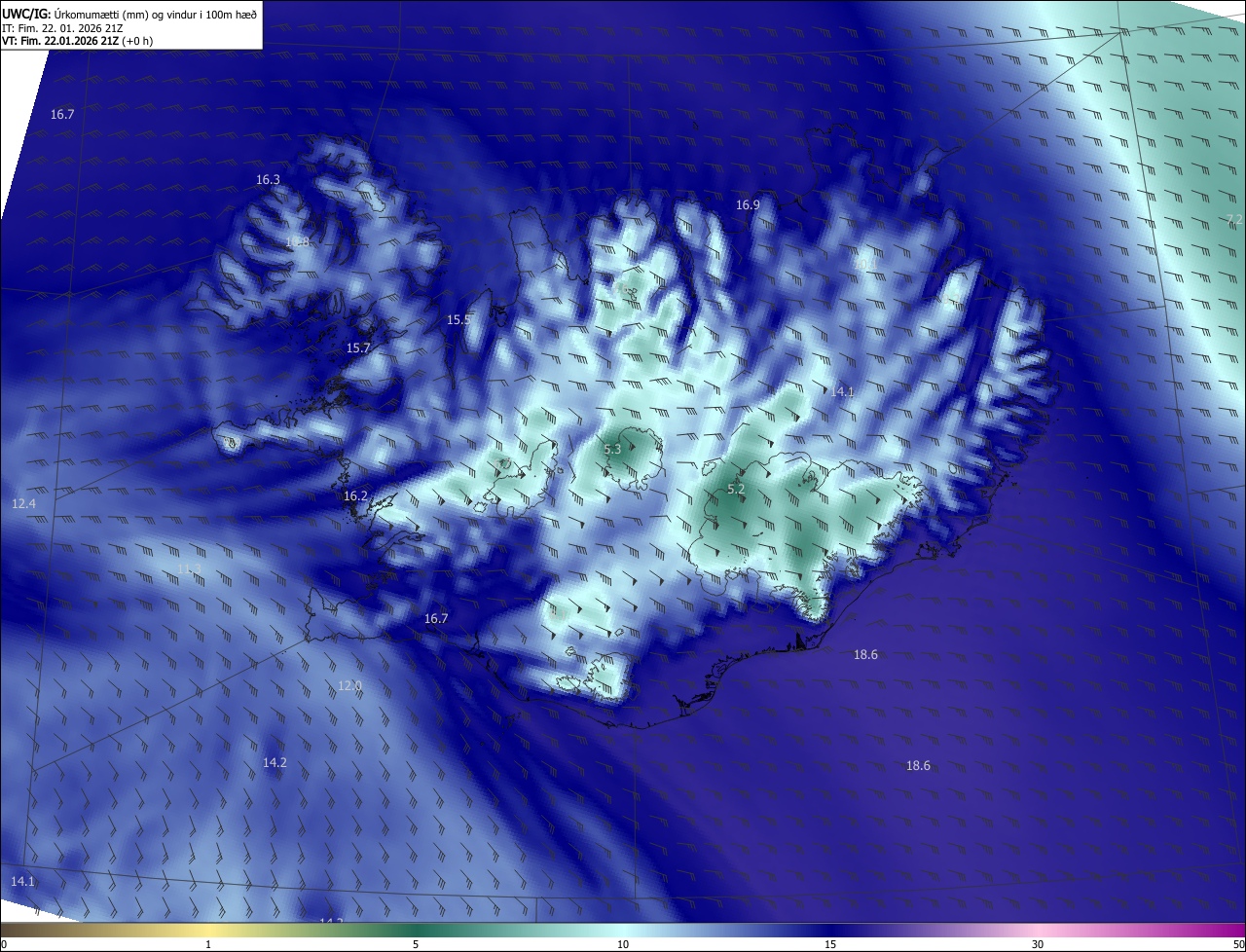The image size is (1246, 952).
Task: Click the 12.4 value at the western edge
Action: point(23,504)
